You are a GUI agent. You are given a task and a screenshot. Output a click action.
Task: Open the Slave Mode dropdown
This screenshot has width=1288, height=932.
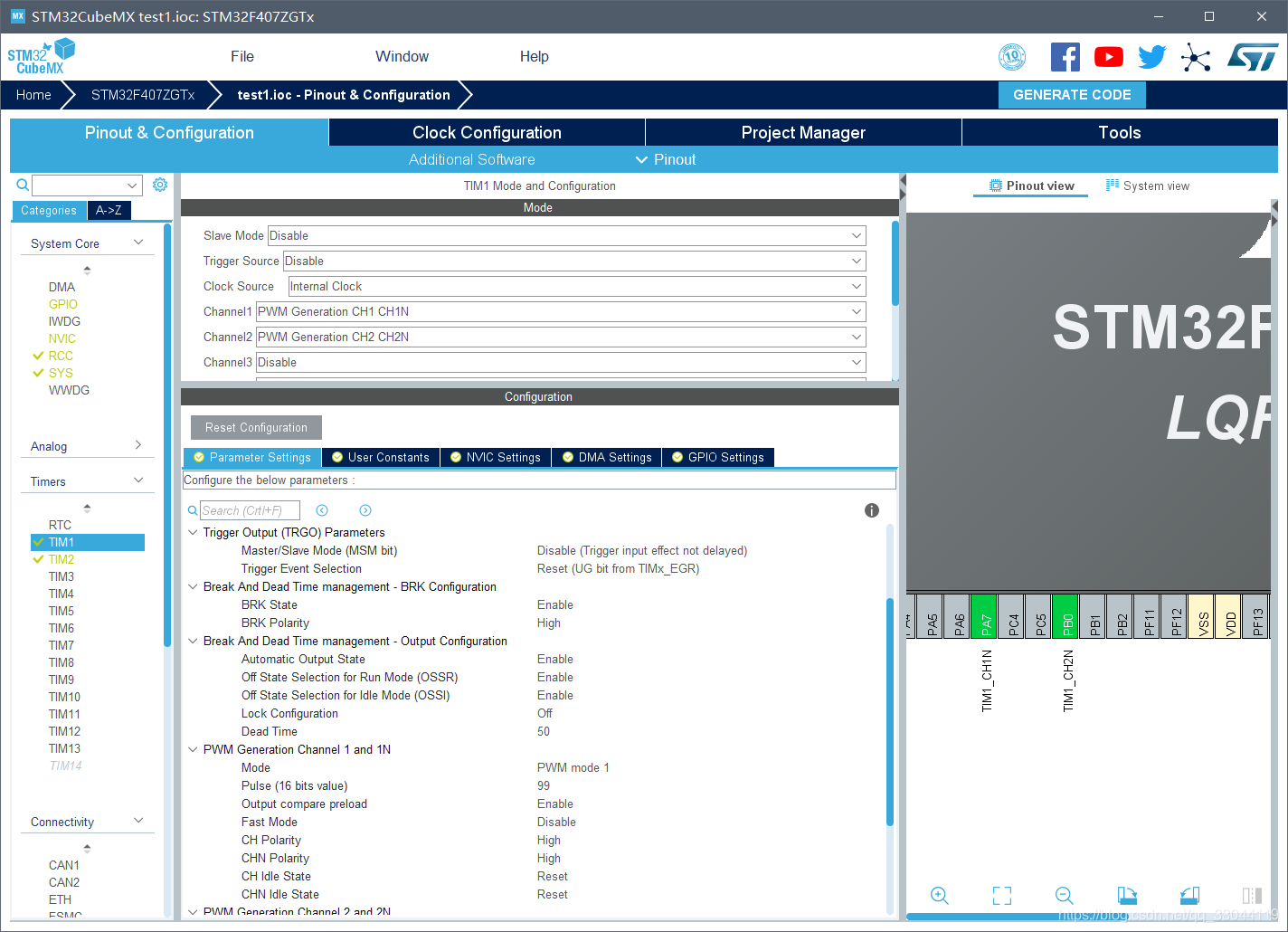pos(567,235)
